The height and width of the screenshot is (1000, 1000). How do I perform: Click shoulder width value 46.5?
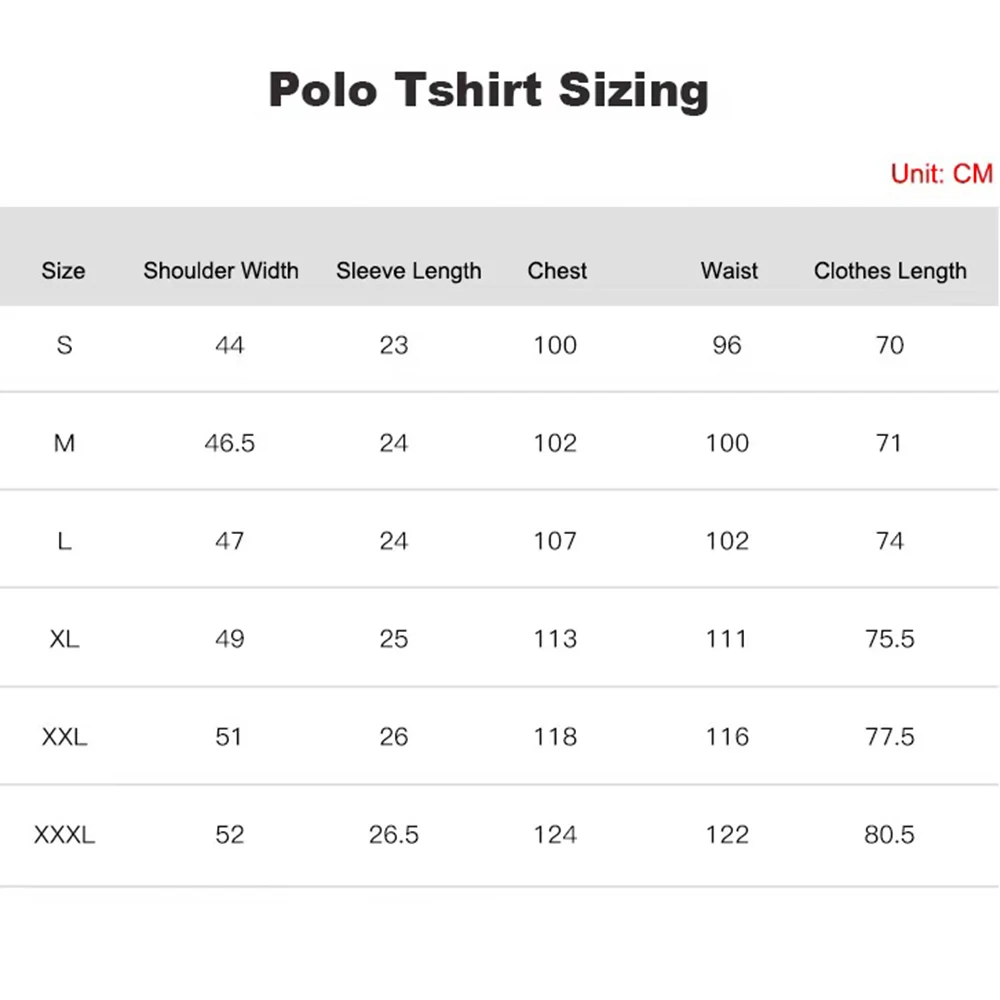click(x=230, y=443)
